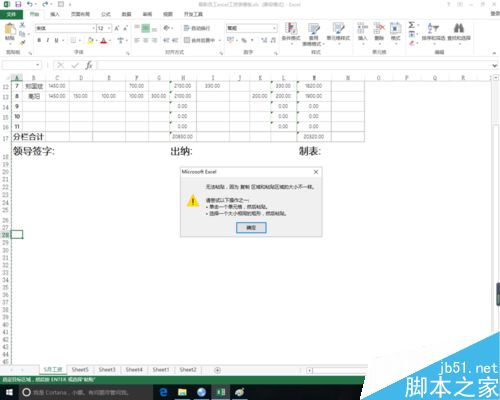The width and height of the screenshot is (500, 400).
Task: Open the File (文件) tab
Action: coord(11,14)
